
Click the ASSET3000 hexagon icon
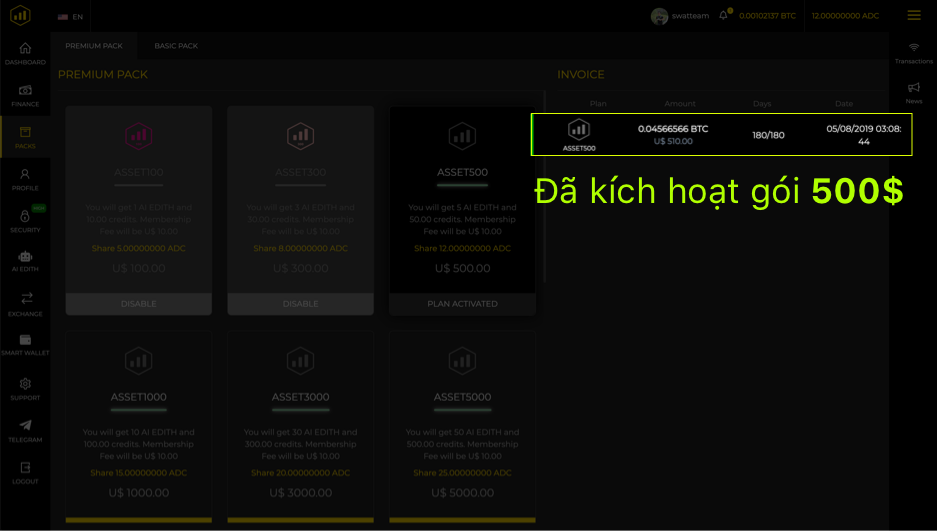click(x=301, y=361)
